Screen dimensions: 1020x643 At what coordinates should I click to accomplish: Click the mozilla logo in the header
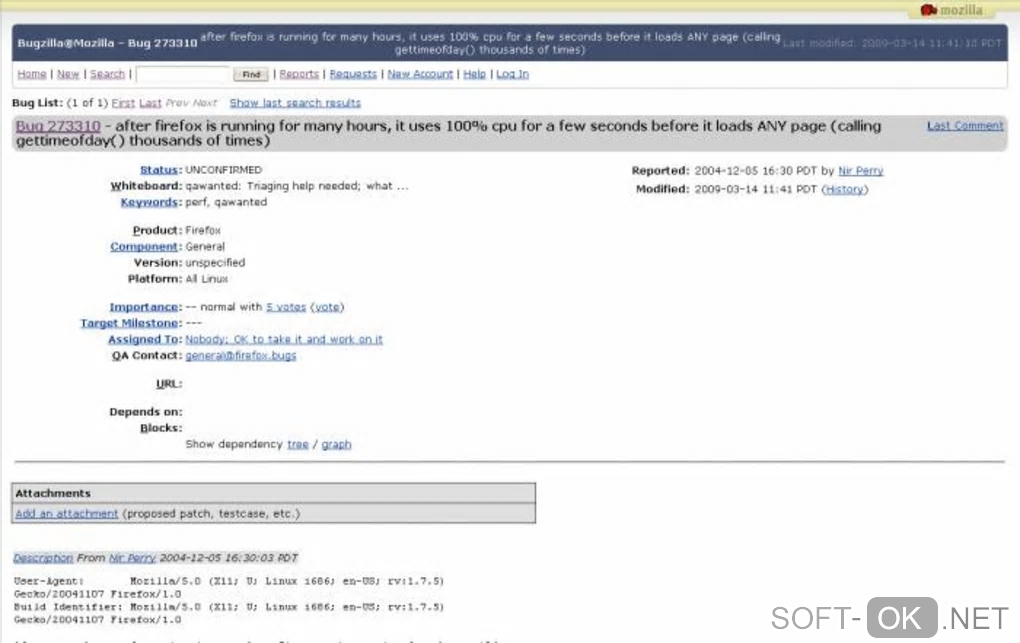click(x=952, y=10)
